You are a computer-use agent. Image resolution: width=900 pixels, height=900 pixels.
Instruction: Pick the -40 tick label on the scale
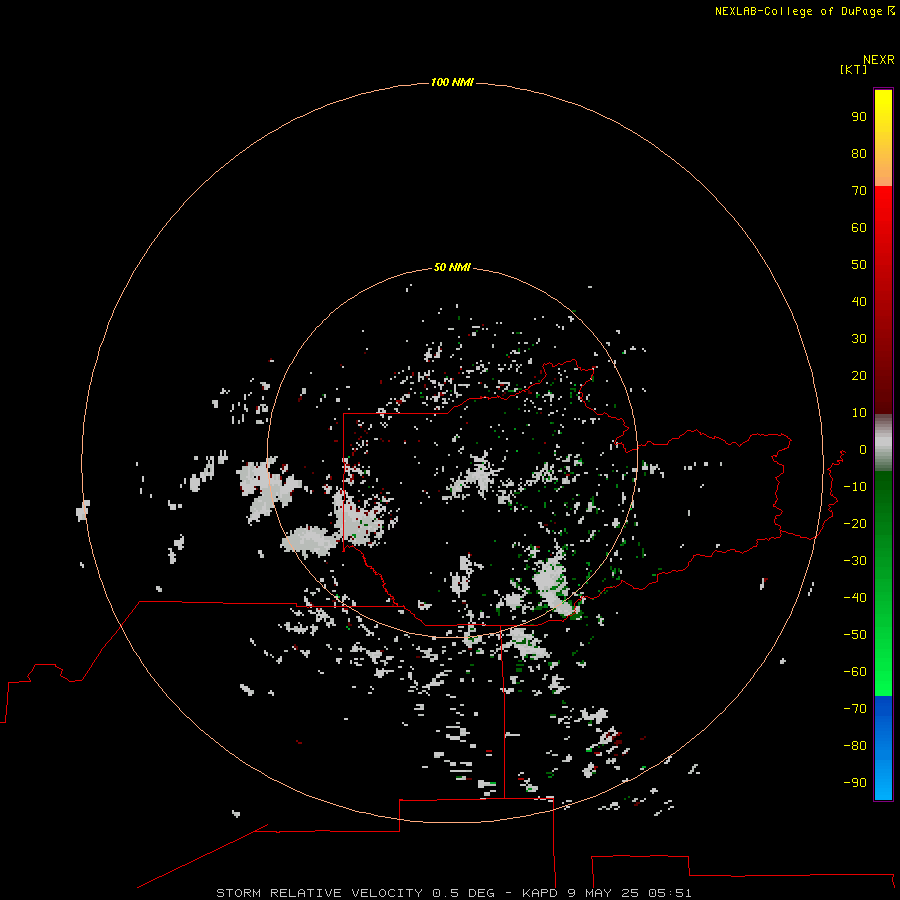pyautogui.click(x=855, y=598)
